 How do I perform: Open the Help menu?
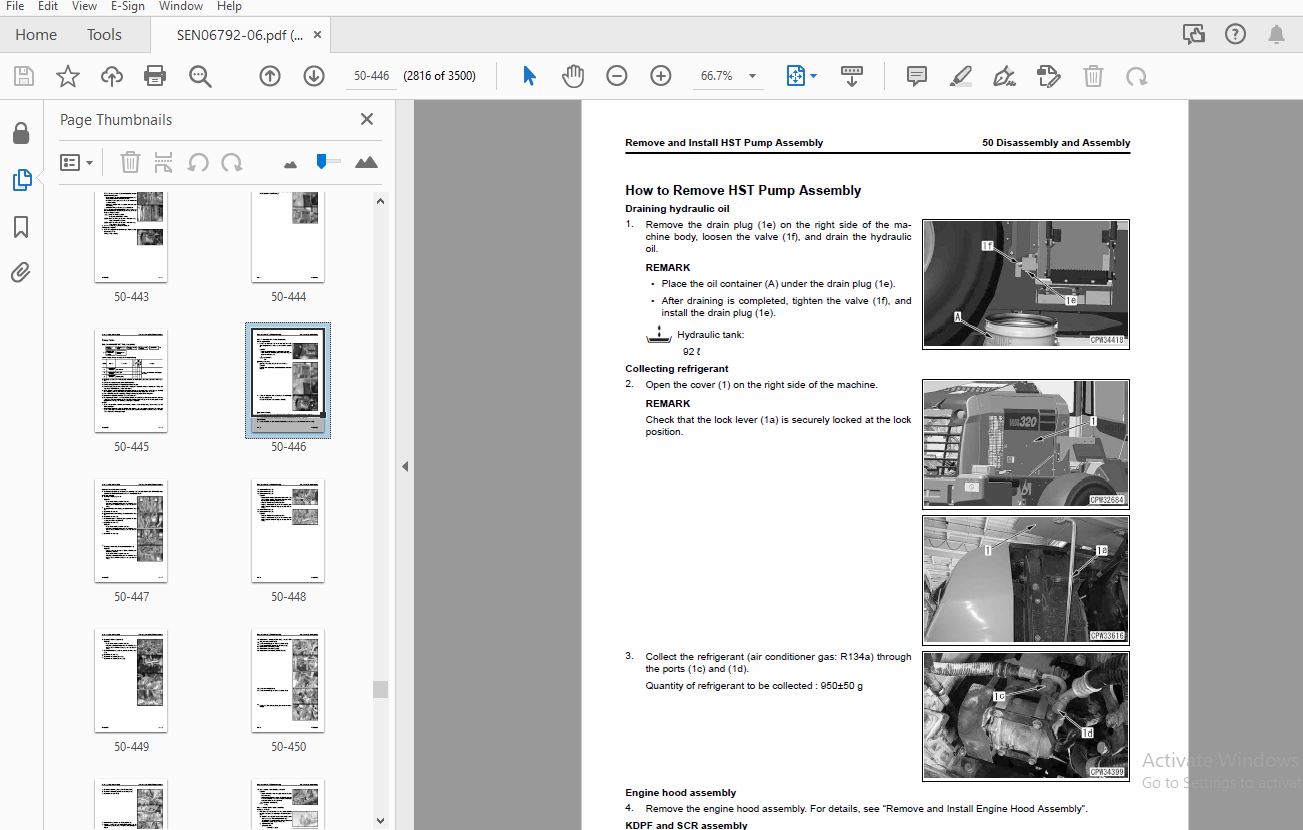point(229,6)
